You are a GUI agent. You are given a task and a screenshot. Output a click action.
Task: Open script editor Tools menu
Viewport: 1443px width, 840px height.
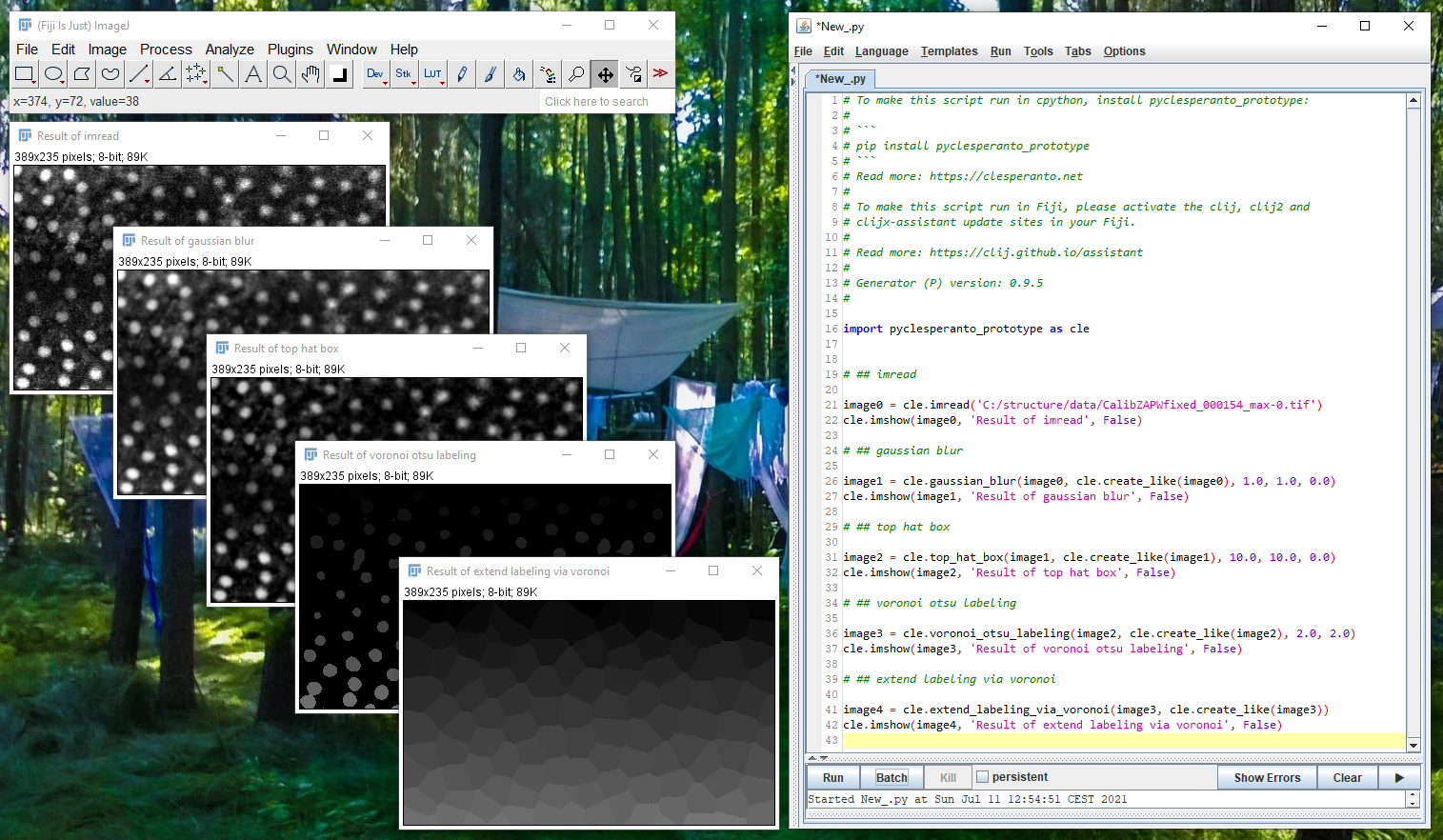click(x=1038, y=51)
